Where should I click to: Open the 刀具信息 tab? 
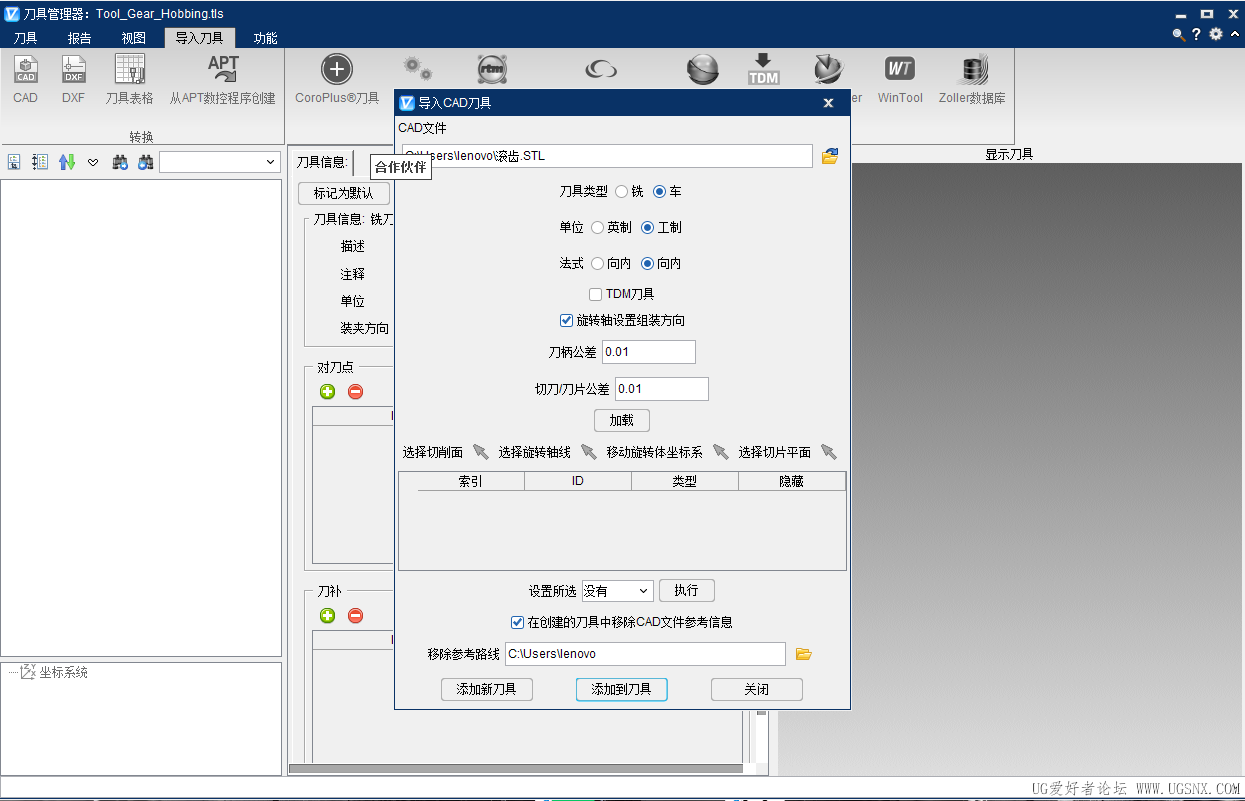coord(322,162)
